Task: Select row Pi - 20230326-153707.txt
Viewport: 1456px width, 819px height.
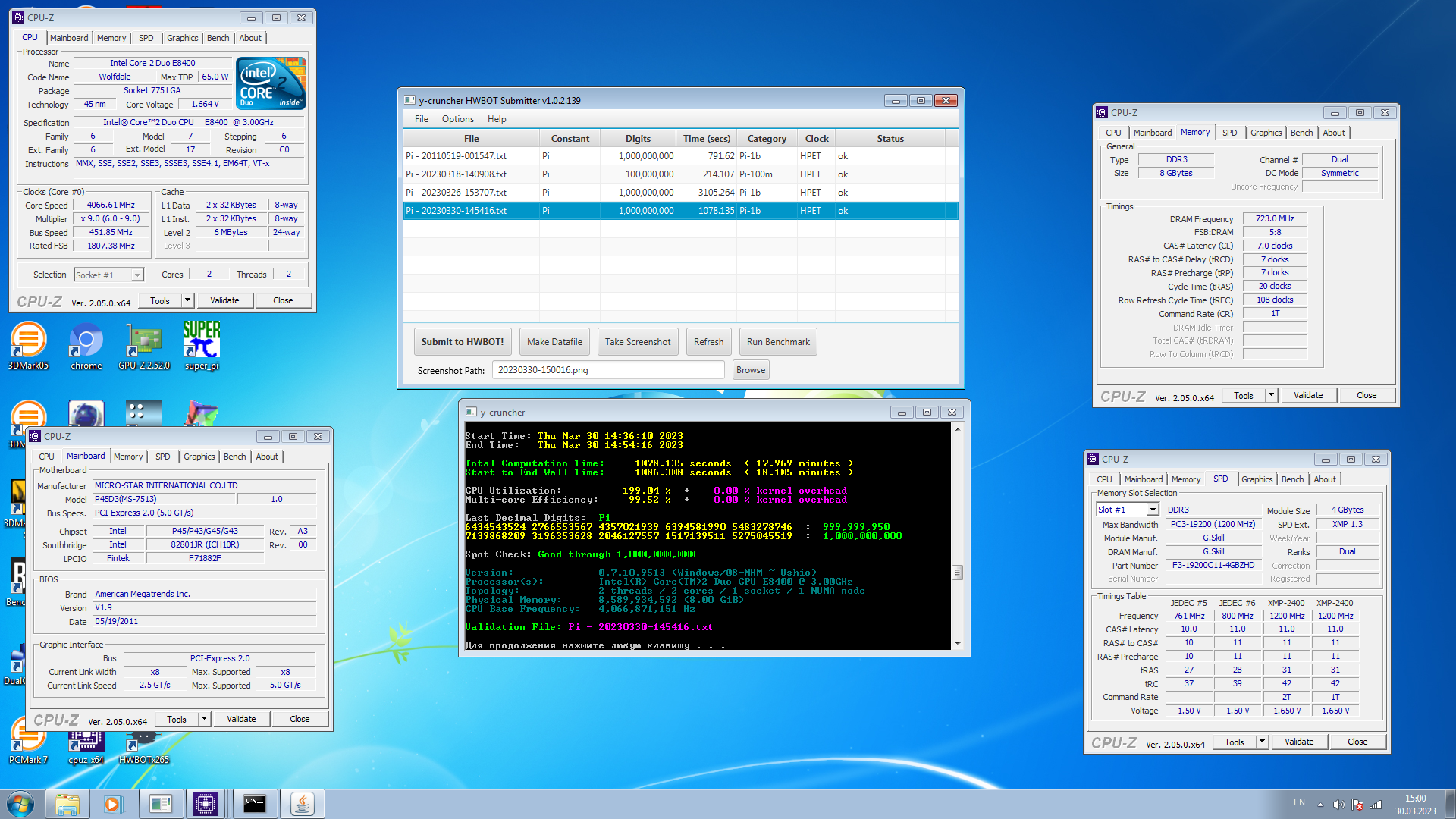Action: click(x=680, y=193)
